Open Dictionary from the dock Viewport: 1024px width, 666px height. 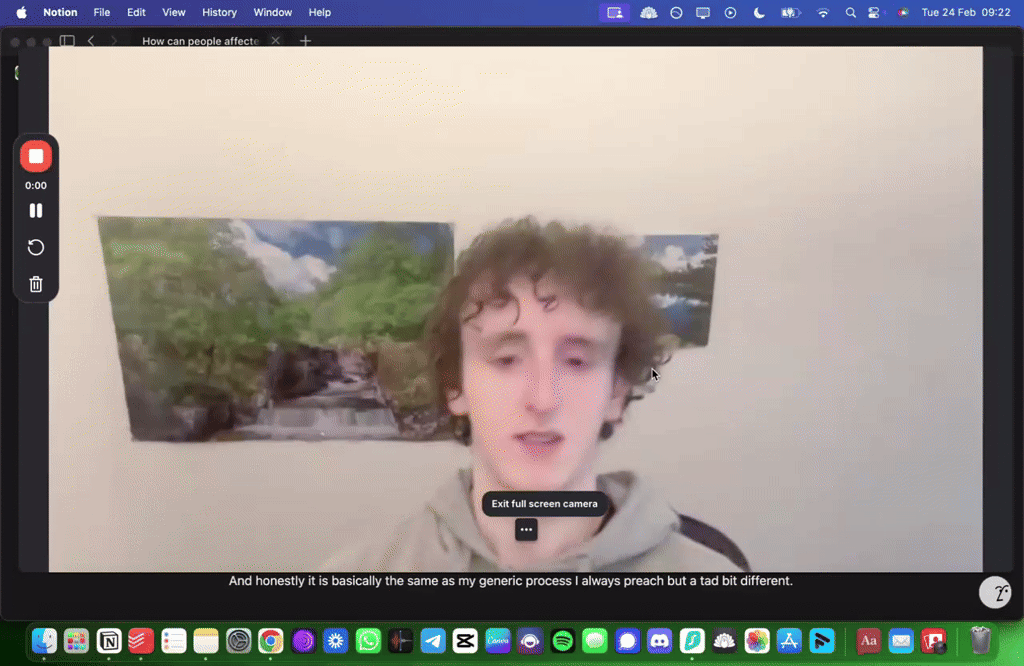tap(869, 641)
